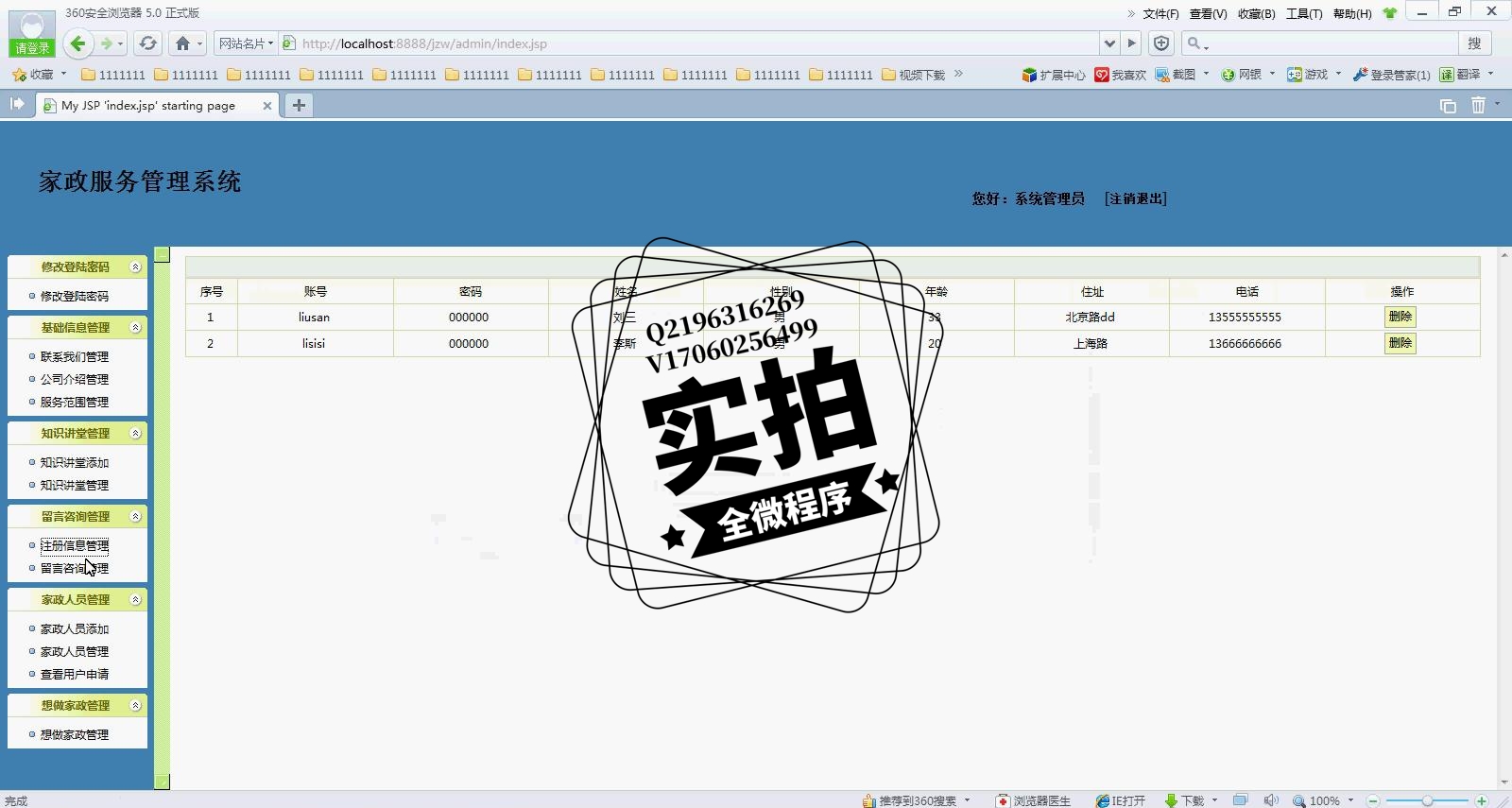Open the 扩展中心 extension center
Image resolution: width=1512 pixels, height=808 pixels.
click(x=1054, y=75)
